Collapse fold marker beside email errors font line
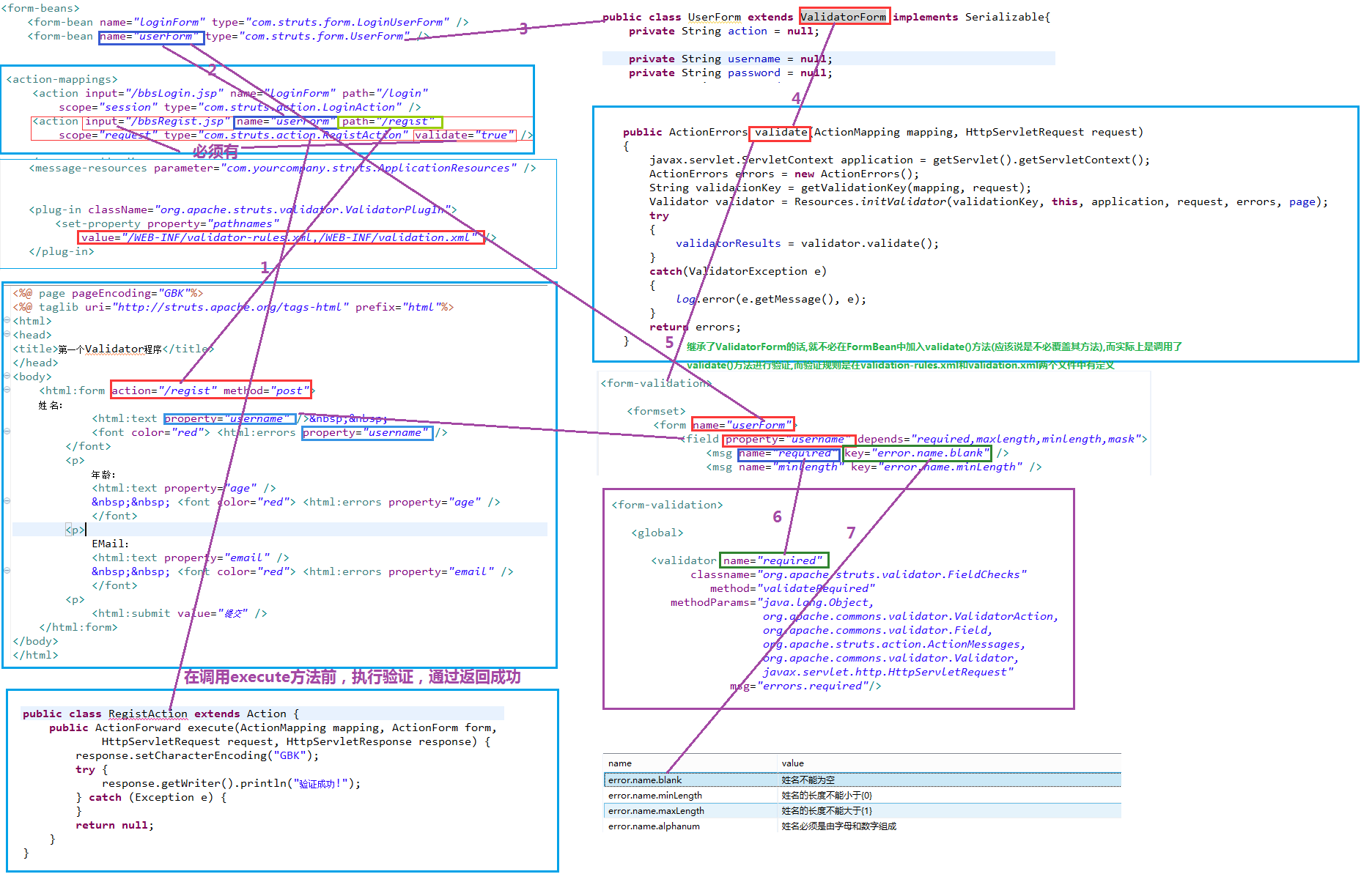 [7, 571]
